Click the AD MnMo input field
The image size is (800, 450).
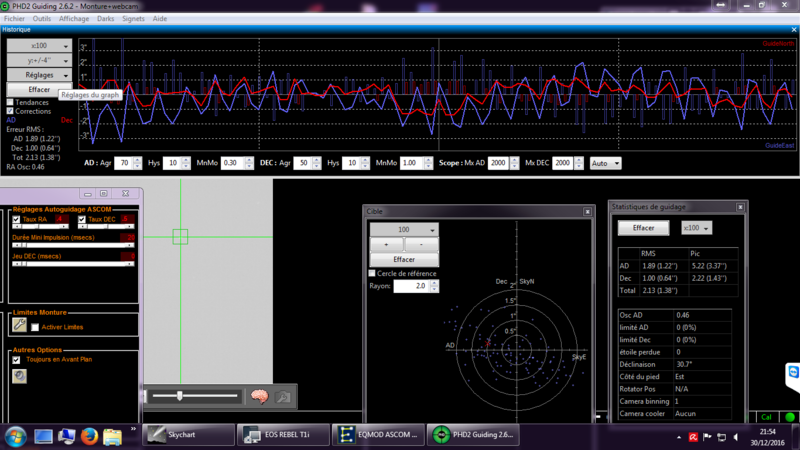coord(233,163)
